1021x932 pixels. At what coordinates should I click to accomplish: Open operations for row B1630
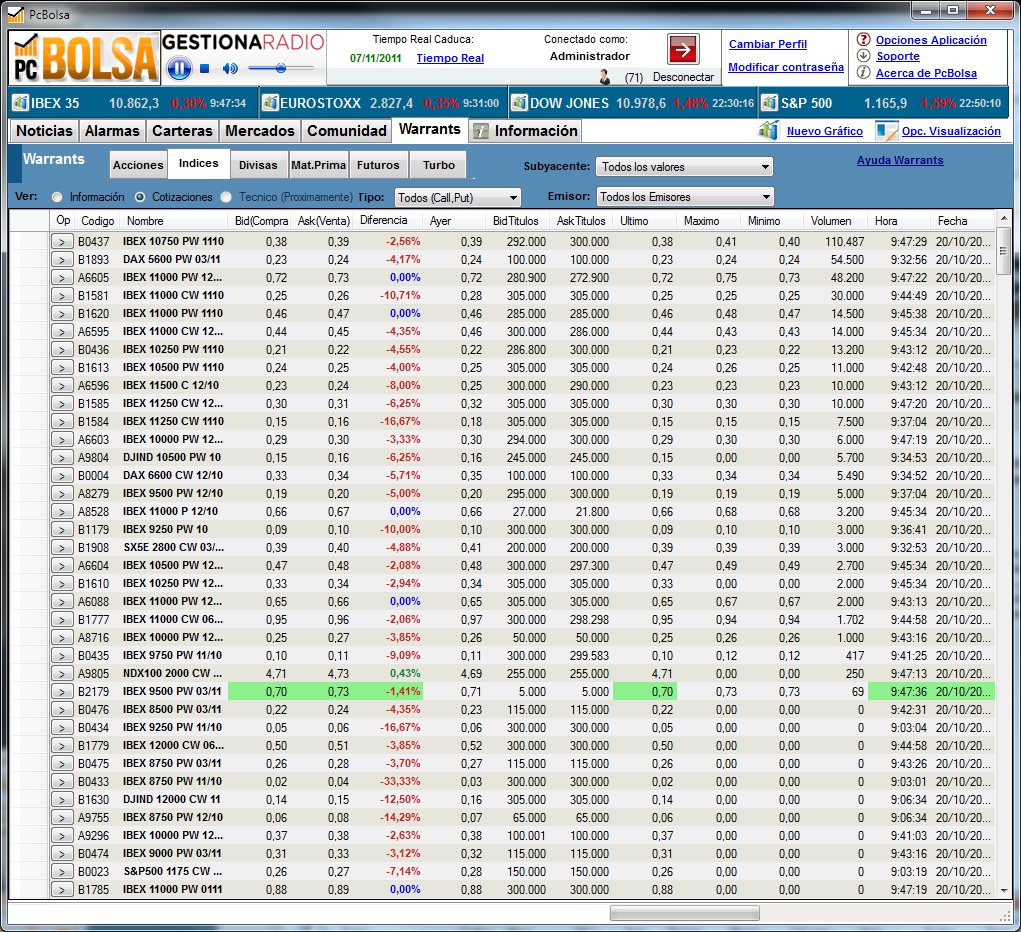tap(63, 800)
